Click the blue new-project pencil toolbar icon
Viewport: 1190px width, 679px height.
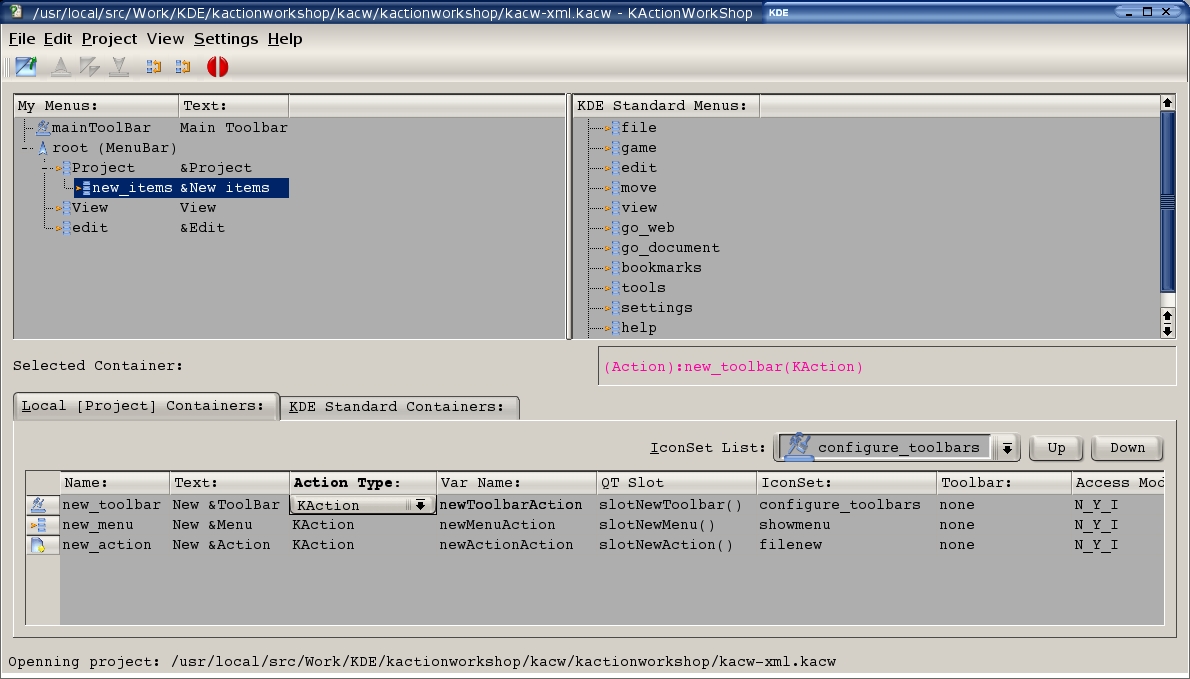point(26,67)
